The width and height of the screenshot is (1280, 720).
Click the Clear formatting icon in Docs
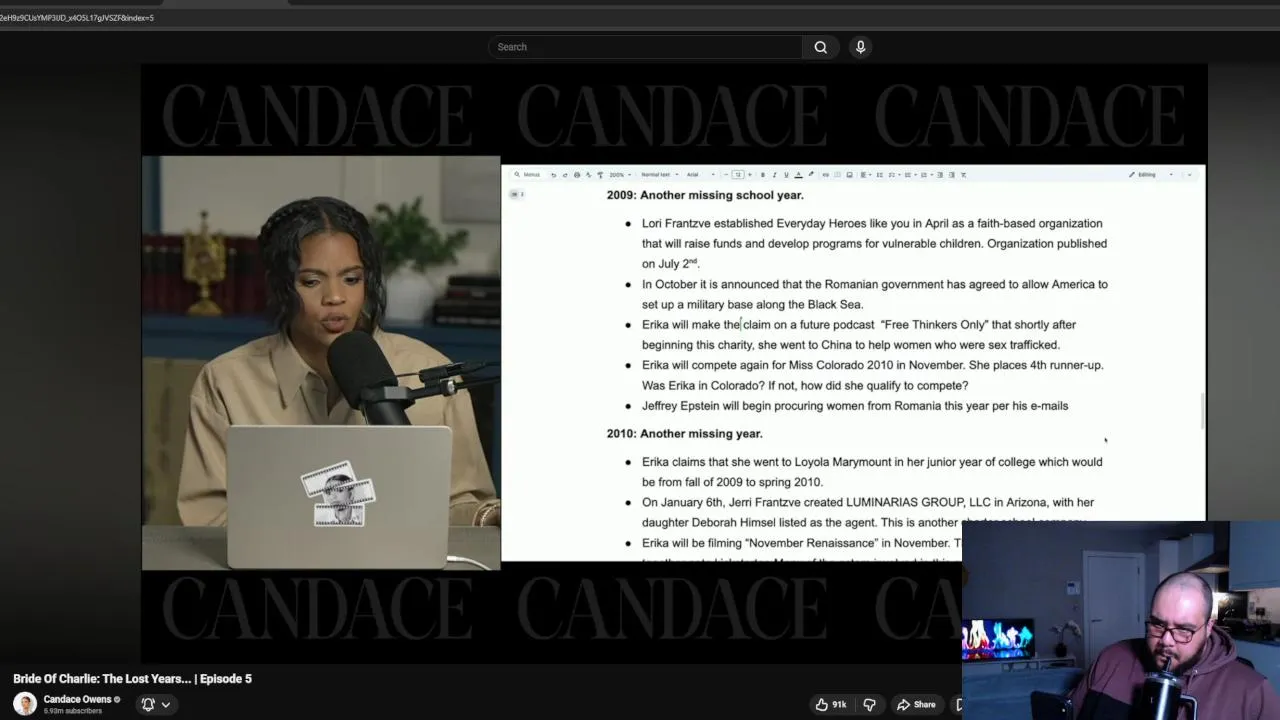tap(964, 174)
